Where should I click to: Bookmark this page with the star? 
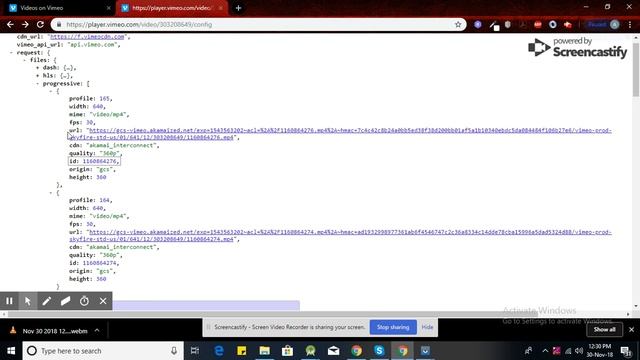click(x=458, y=24)
